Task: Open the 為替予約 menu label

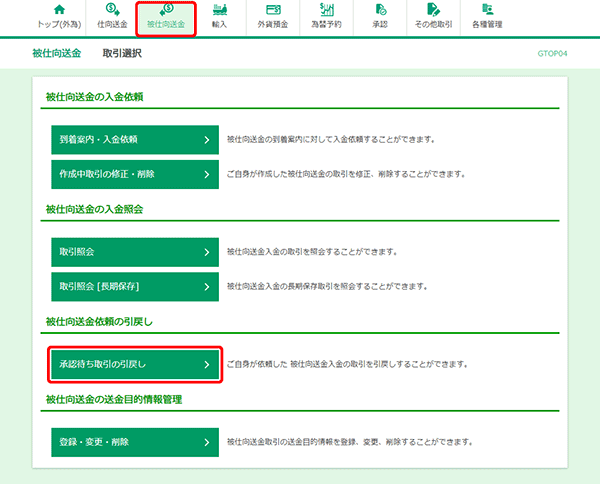Action: [x=326, y=24]
